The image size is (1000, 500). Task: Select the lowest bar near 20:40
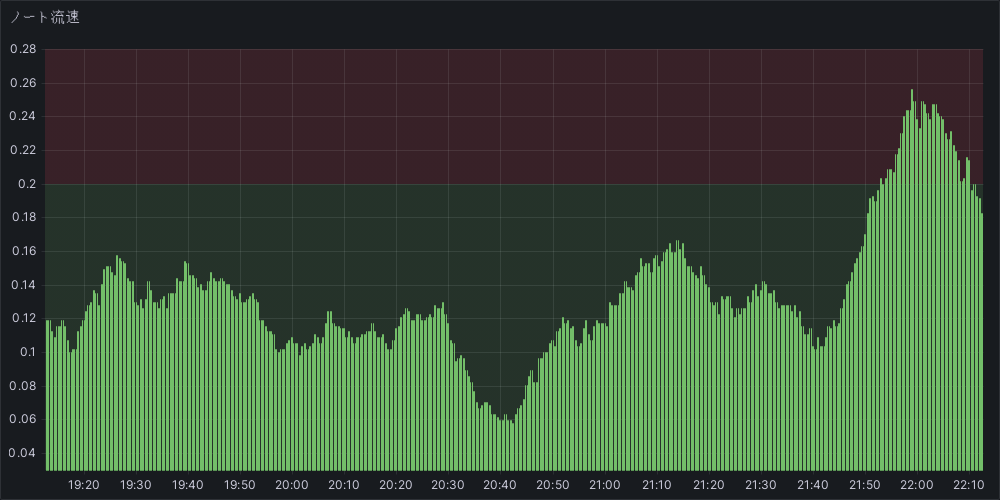click(512, 446)
